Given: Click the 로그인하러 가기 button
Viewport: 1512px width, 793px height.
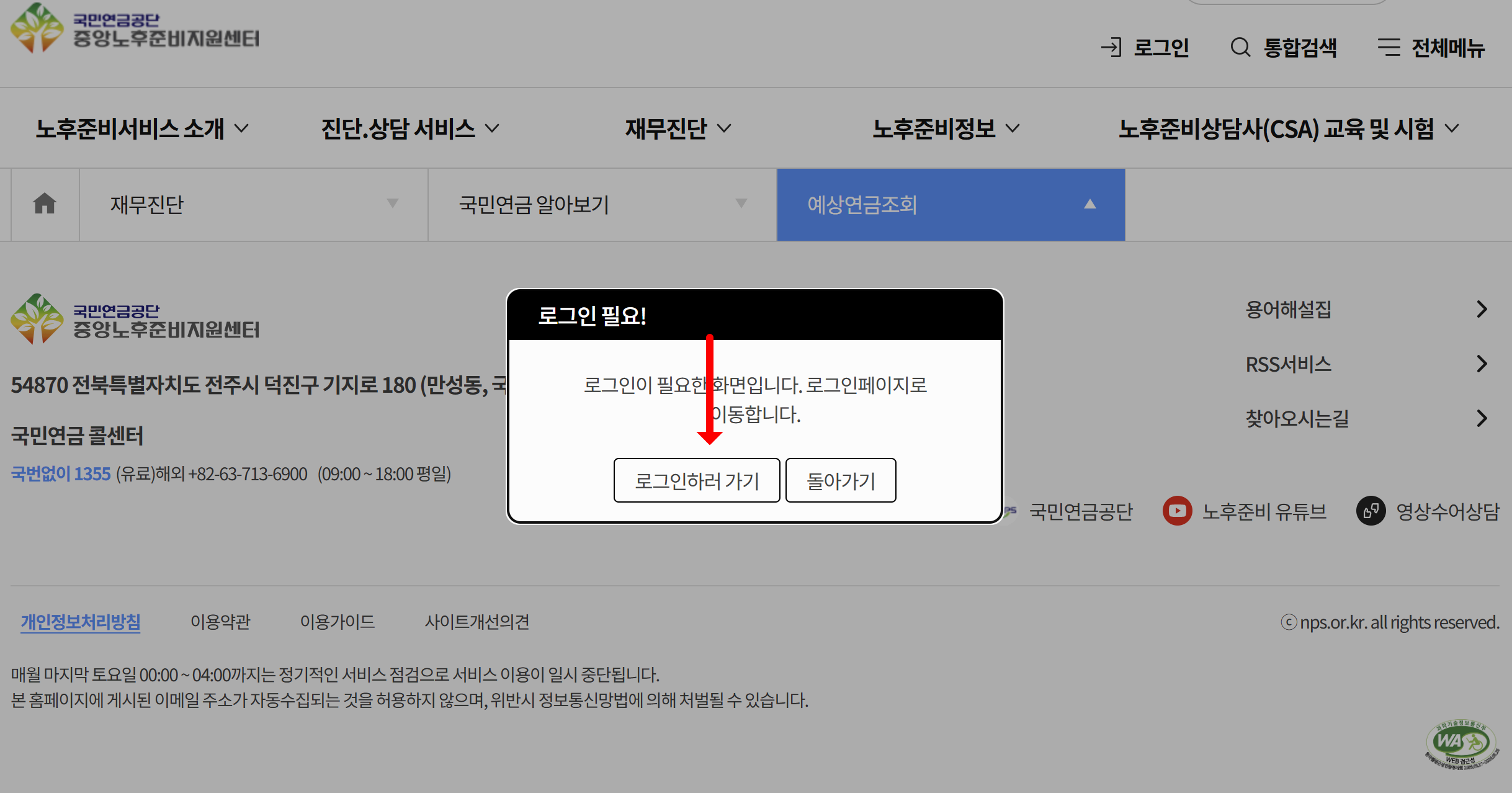Looking at the screenshot, I should pos(696,480).
